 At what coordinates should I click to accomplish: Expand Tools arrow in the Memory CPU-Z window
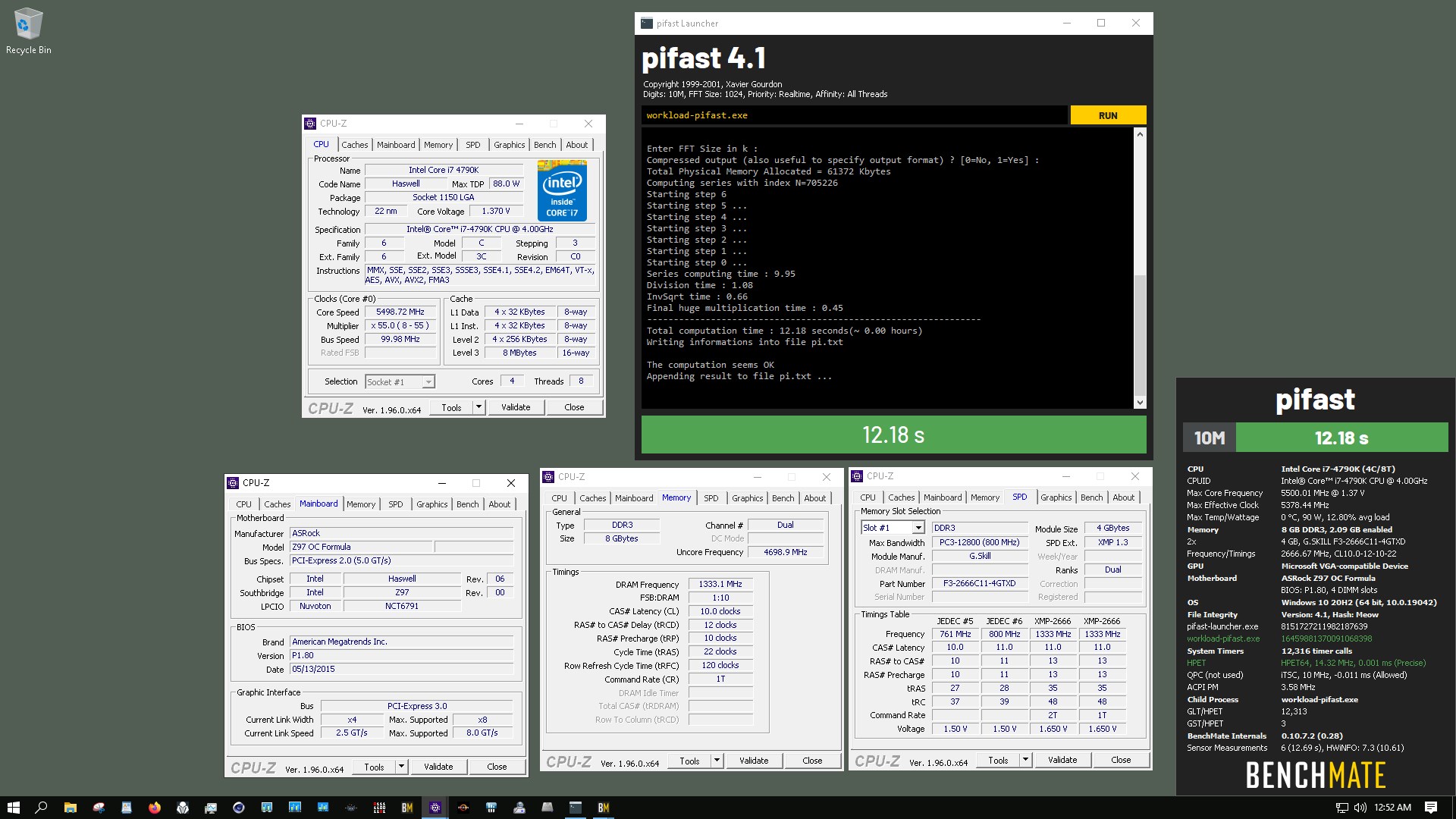[717, 761]
